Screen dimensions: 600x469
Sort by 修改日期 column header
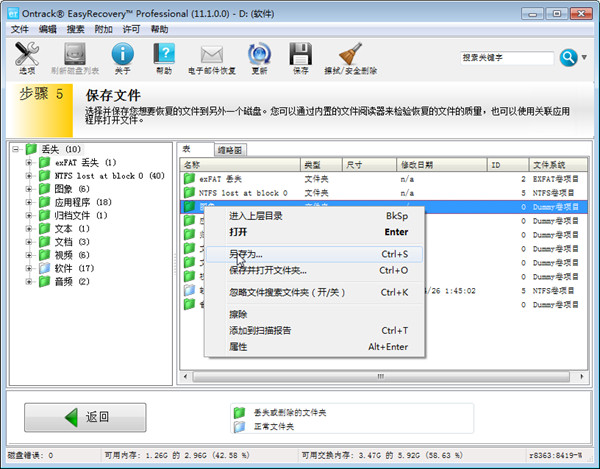(x=442, y=165)
